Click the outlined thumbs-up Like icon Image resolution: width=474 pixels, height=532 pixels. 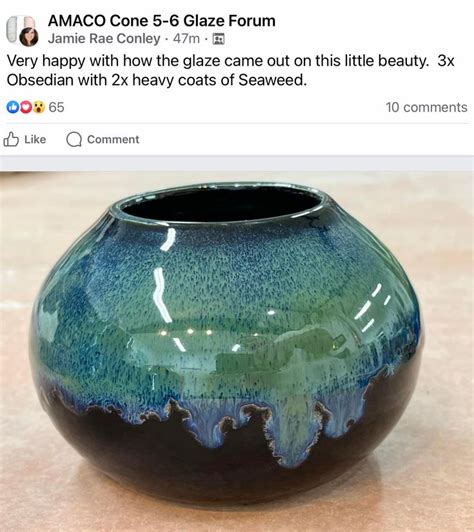click(11, 139)
